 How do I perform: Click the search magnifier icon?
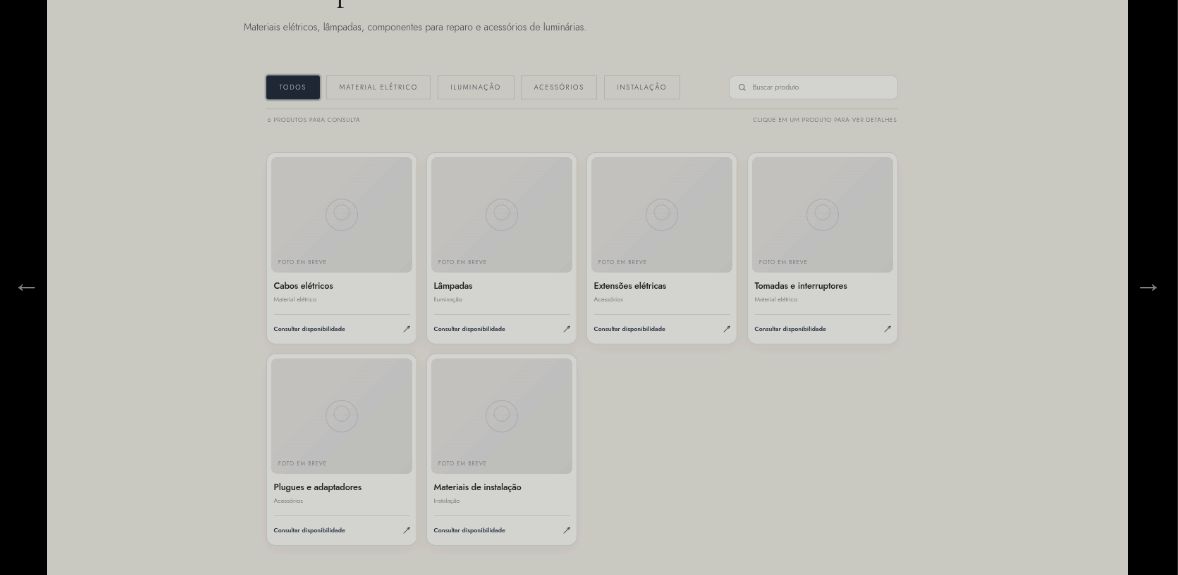[x=742, y=87]
